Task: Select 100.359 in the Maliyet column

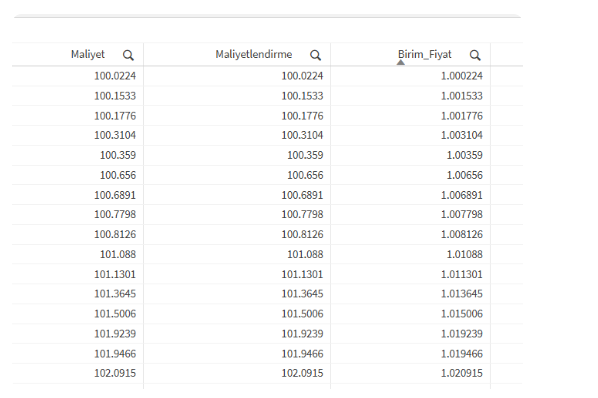Action: (118, 155)
